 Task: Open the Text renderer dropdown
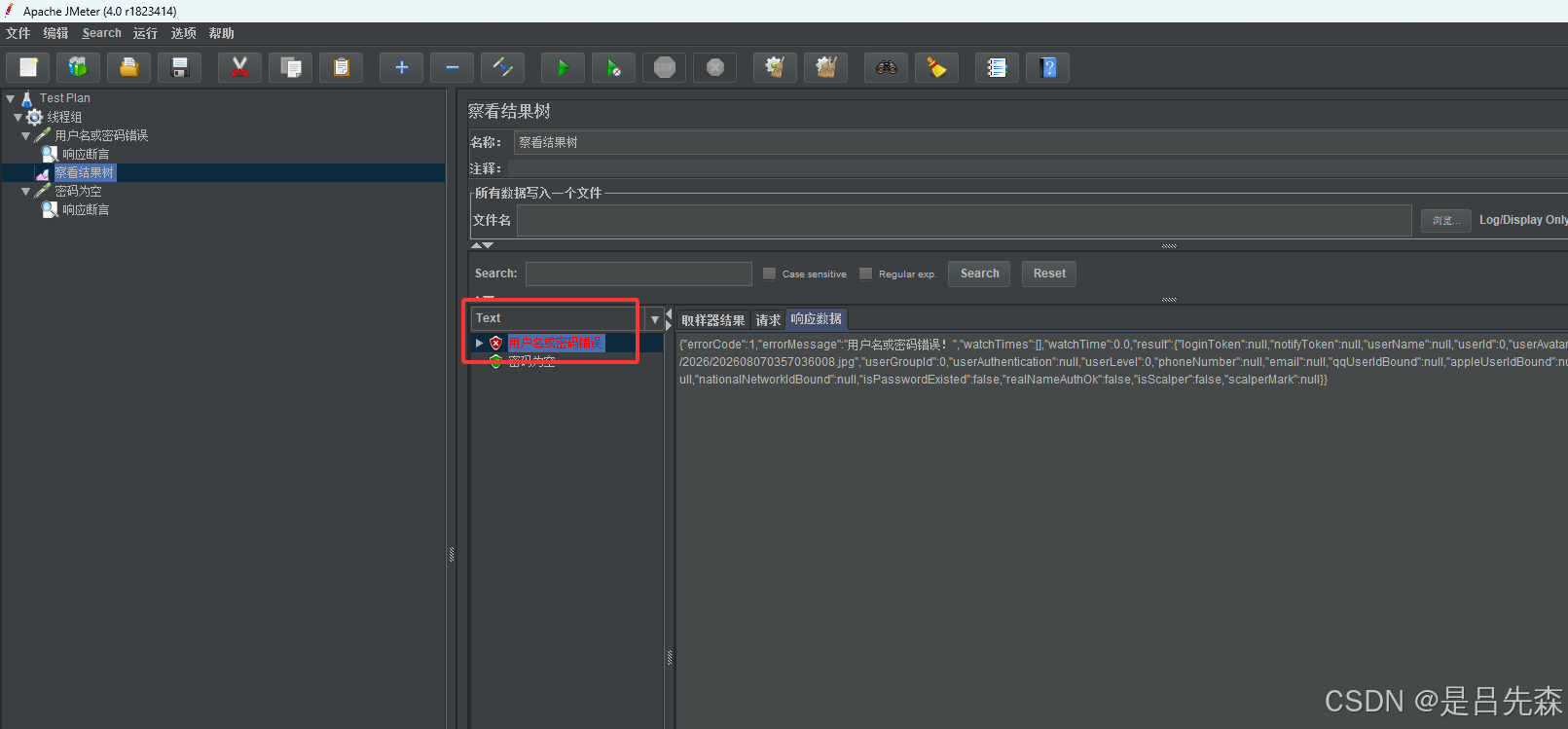coord(655,319)
